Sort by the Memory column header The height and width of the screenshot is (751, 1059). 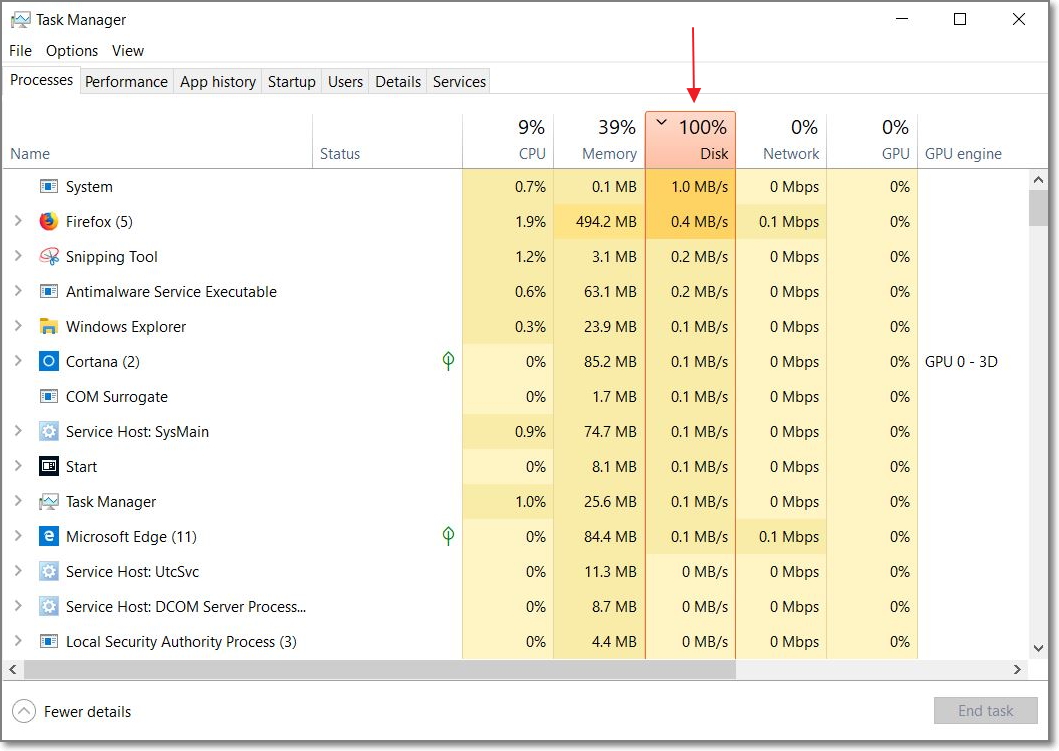point(599,140)
